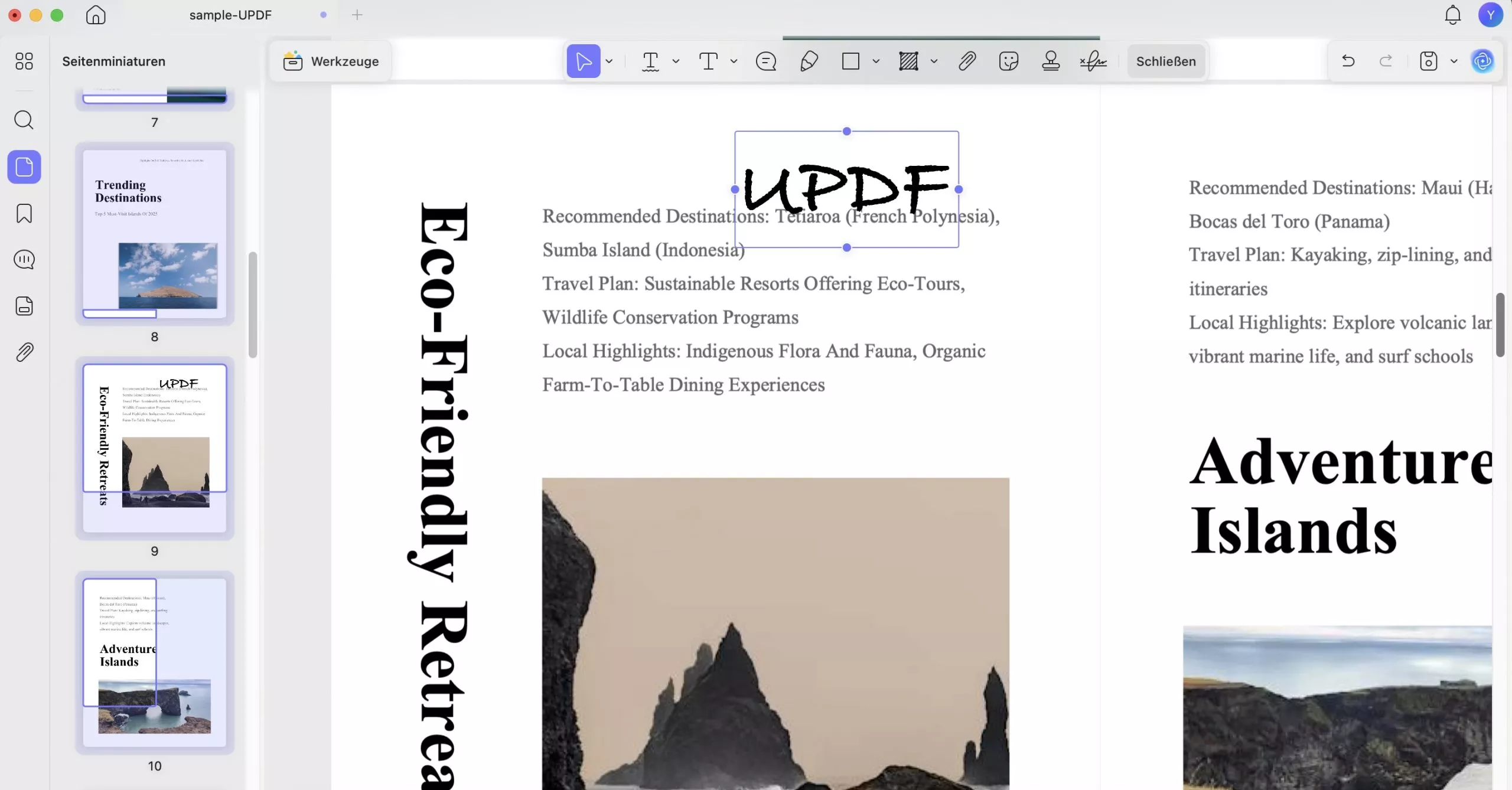The image size is (1512, 790).
Task: Expand the rectangle shape dropdown arrow
Action: 876,61
